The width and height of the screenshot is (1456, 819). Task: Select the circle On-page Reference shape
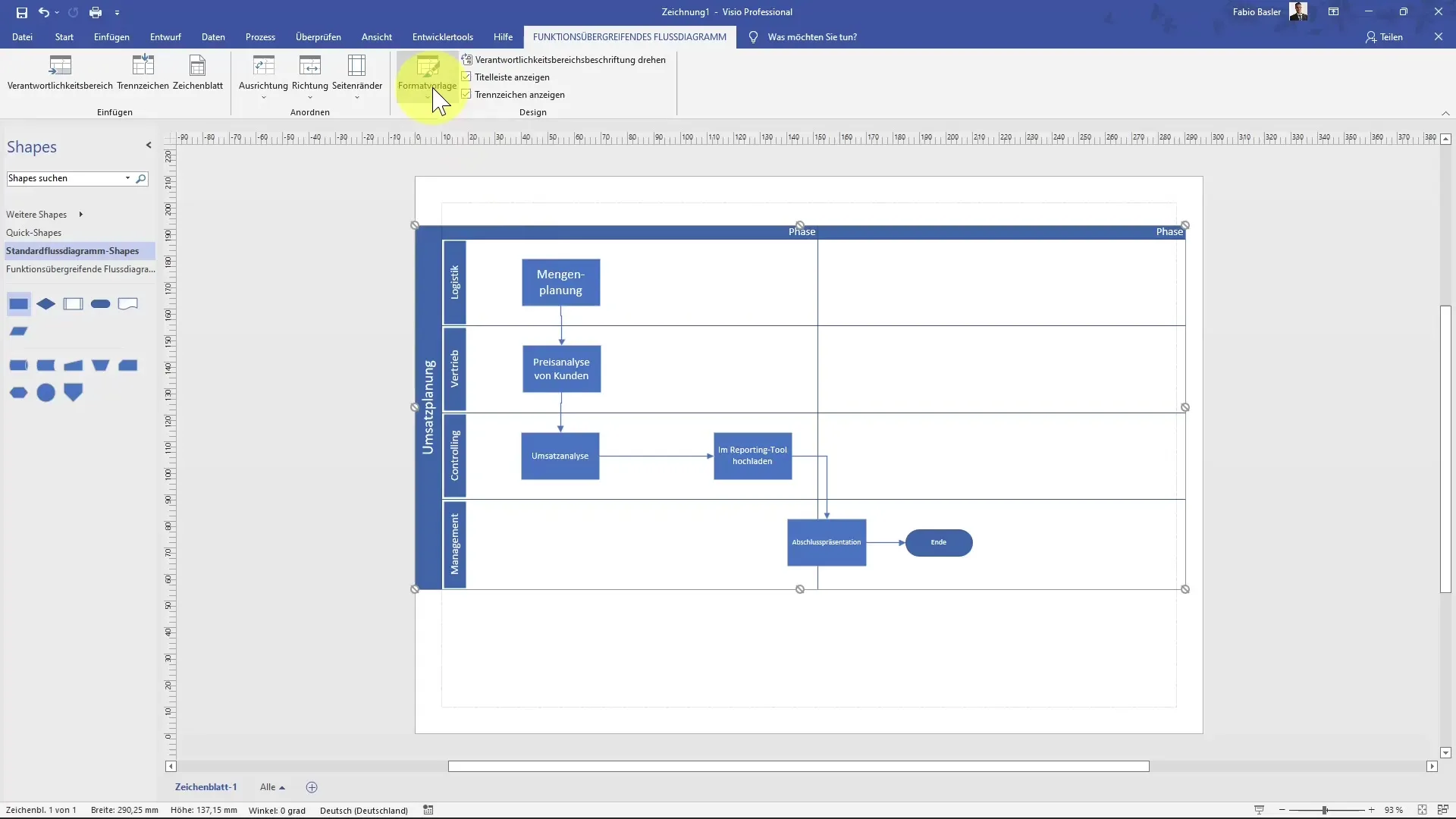(46, 393)
